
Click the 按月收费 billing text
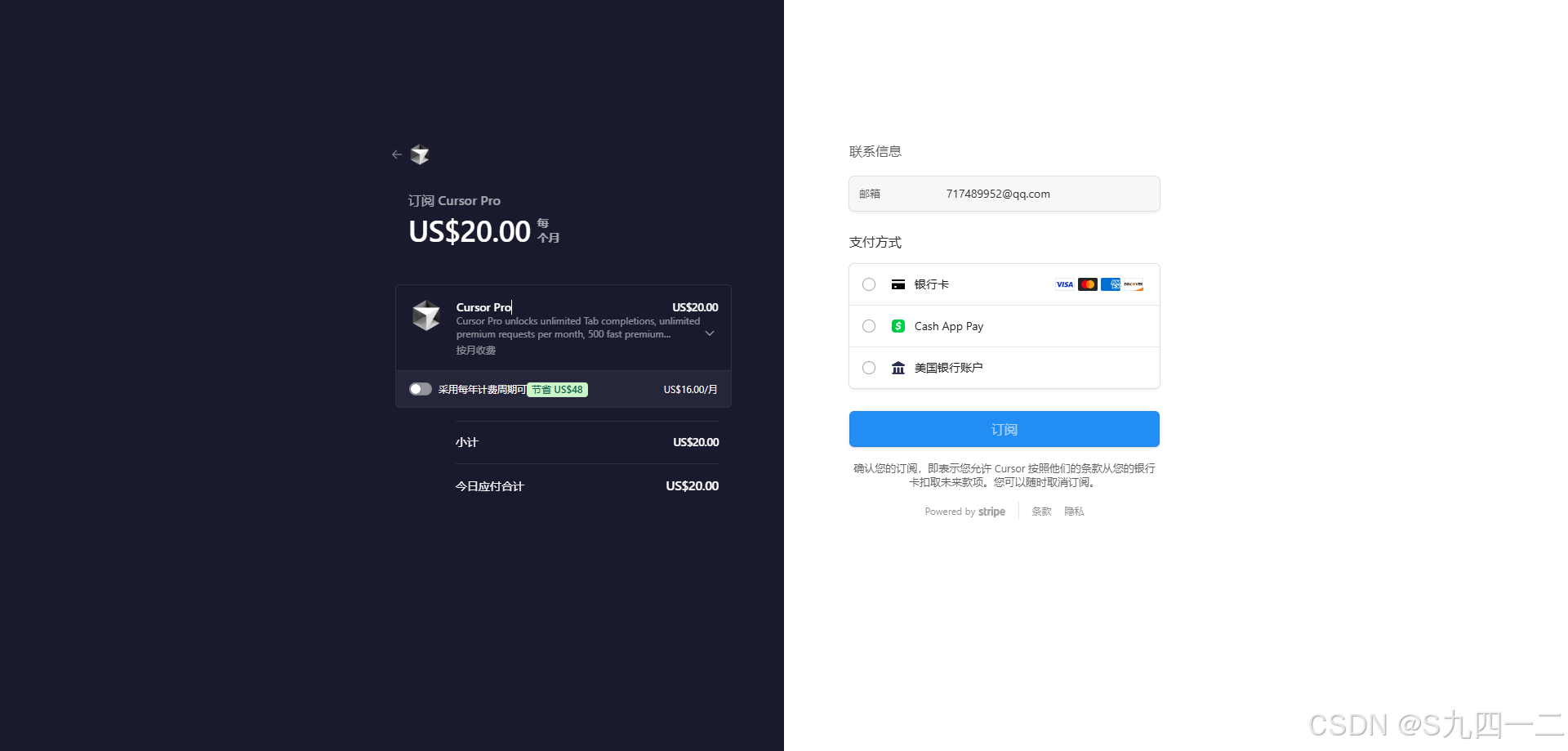click(x=476, y=350)
